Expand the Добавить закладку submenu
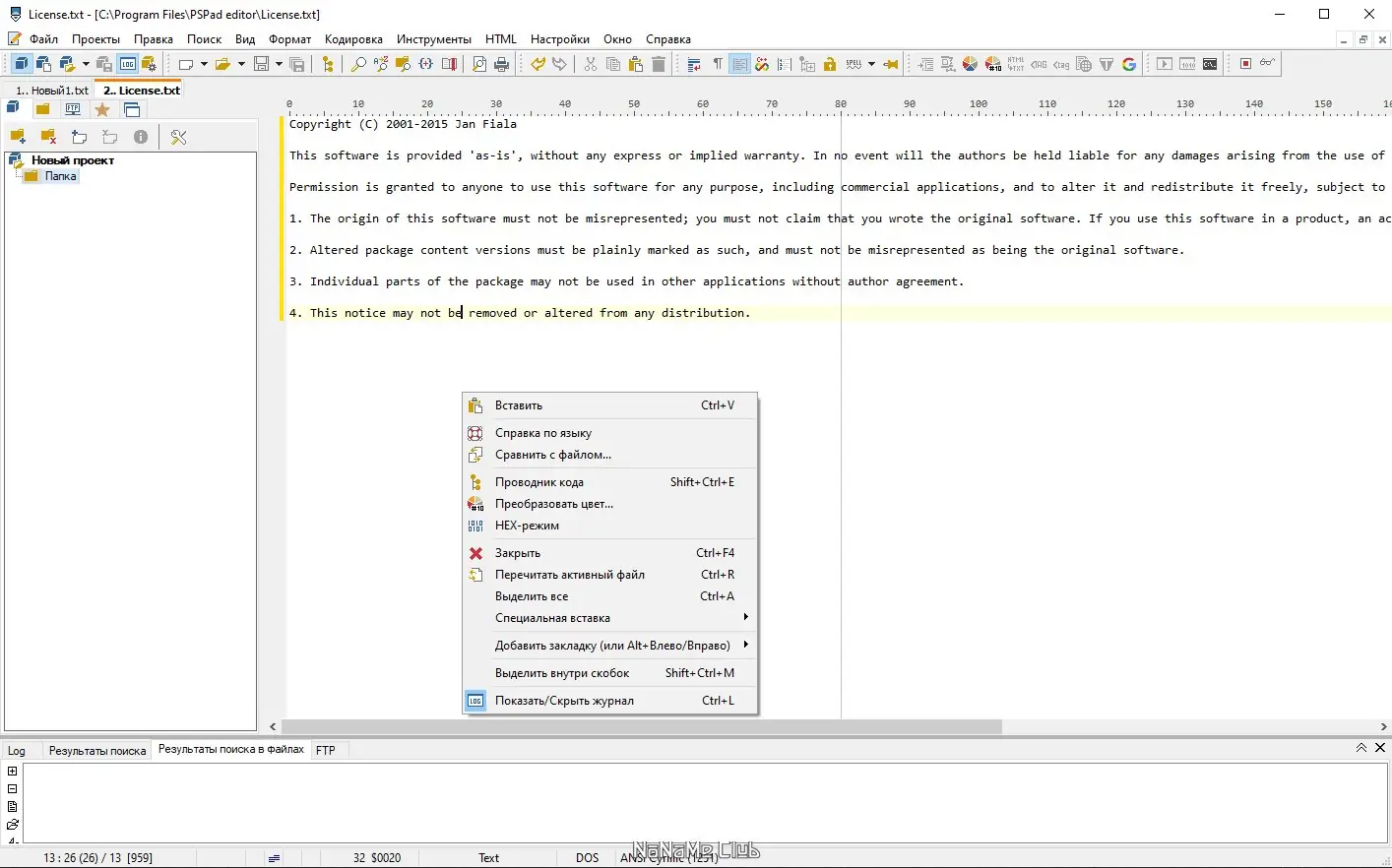The width and height of the screenshot is (1392, 868). tap(610, 646)
